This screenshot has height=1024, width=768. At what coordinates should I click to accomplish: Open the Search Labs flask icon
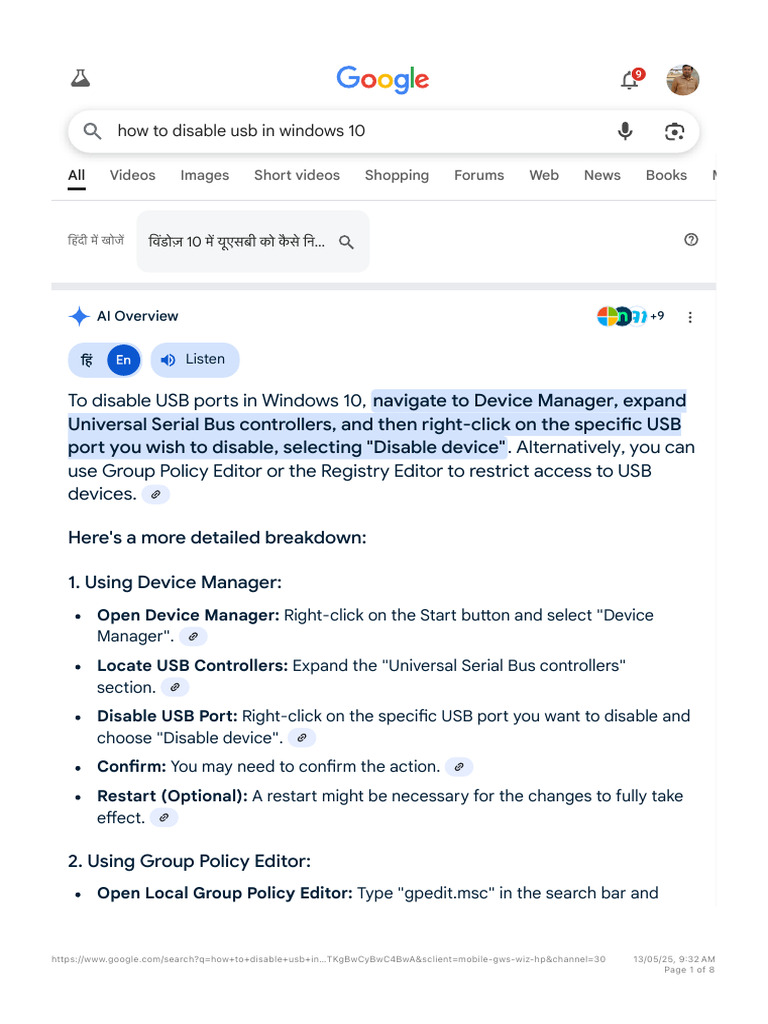80,78
